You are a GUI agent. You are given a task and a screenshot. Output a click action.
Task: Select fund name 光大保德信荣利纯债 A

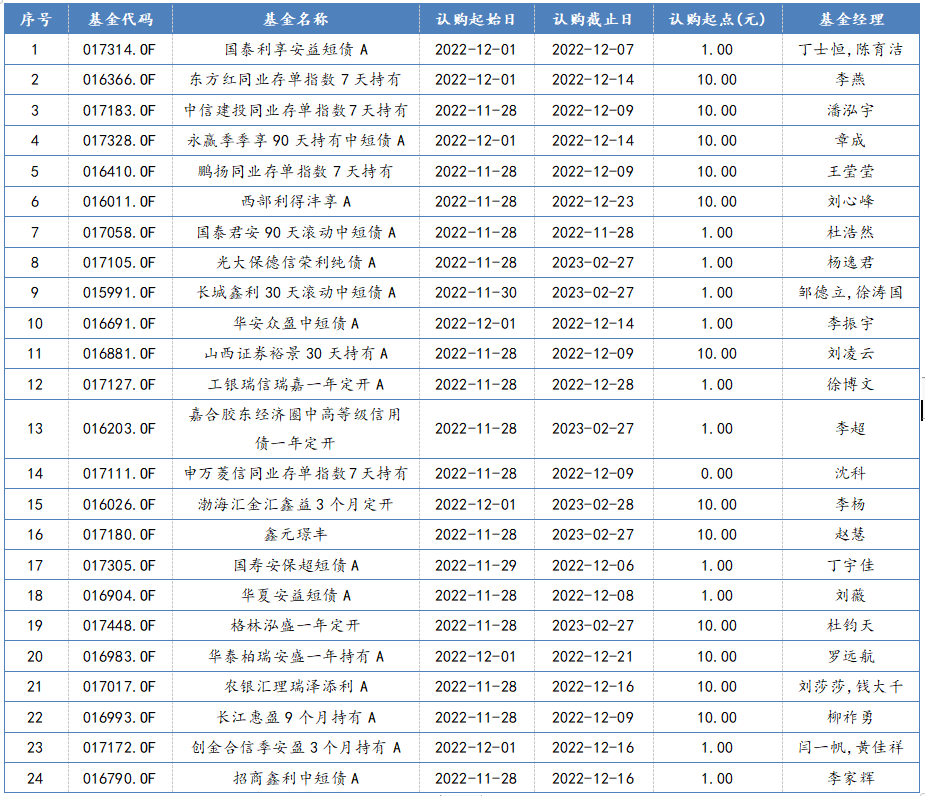pos(296,263)
